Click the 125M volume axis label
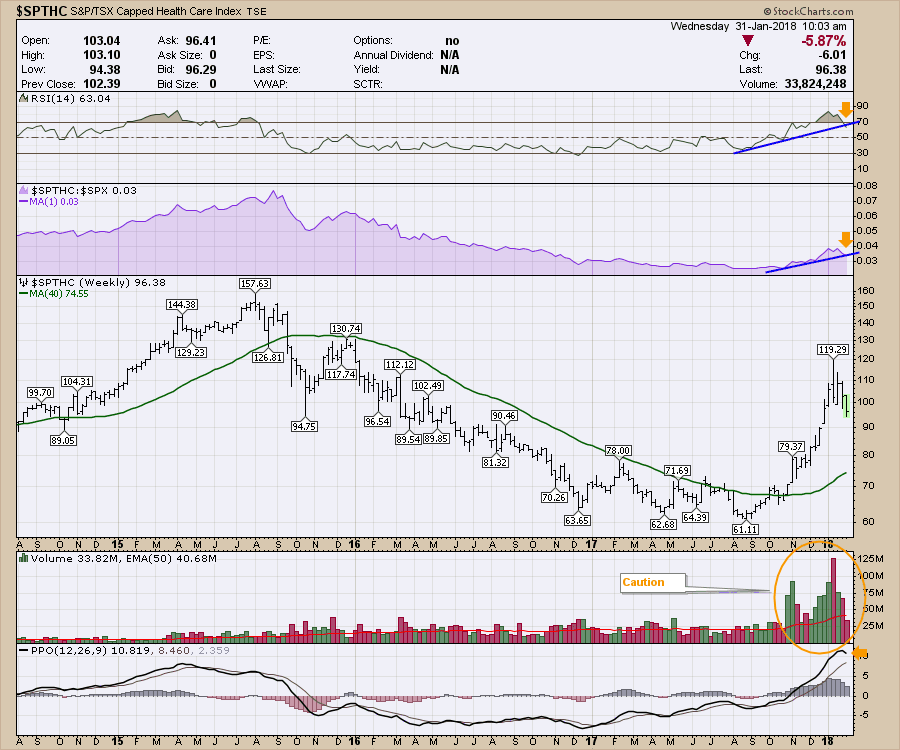Screen dimensions: 900x750 (871, 558)
